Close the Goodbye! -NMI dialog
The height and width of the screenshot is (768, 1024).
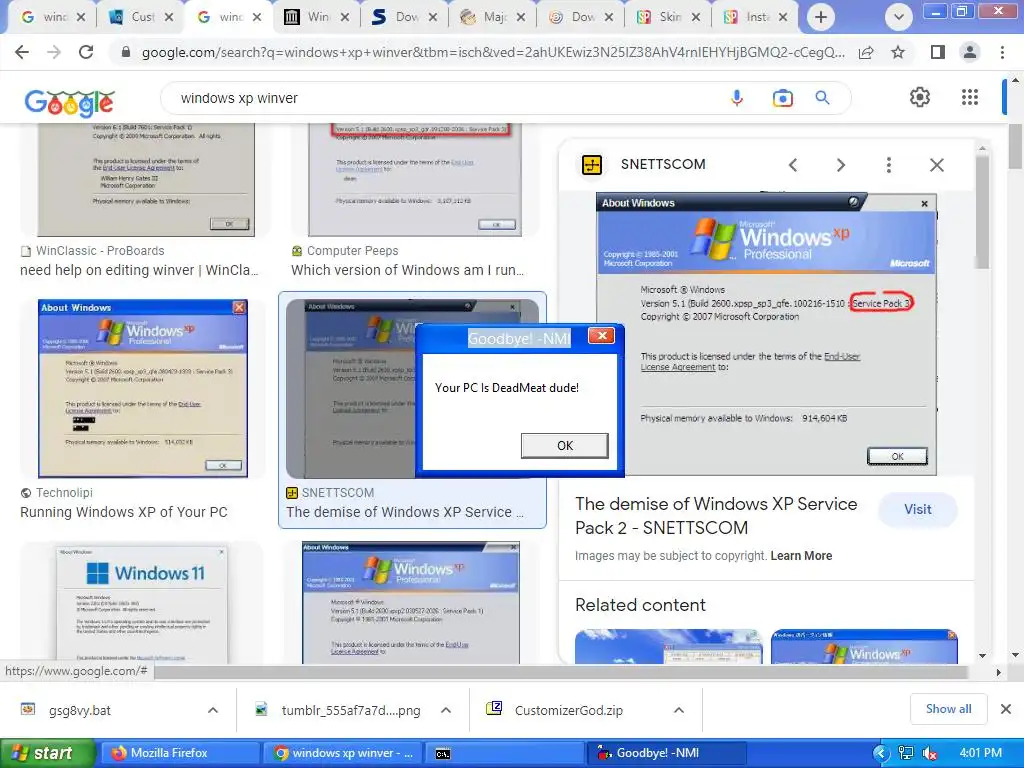point(601,336)
